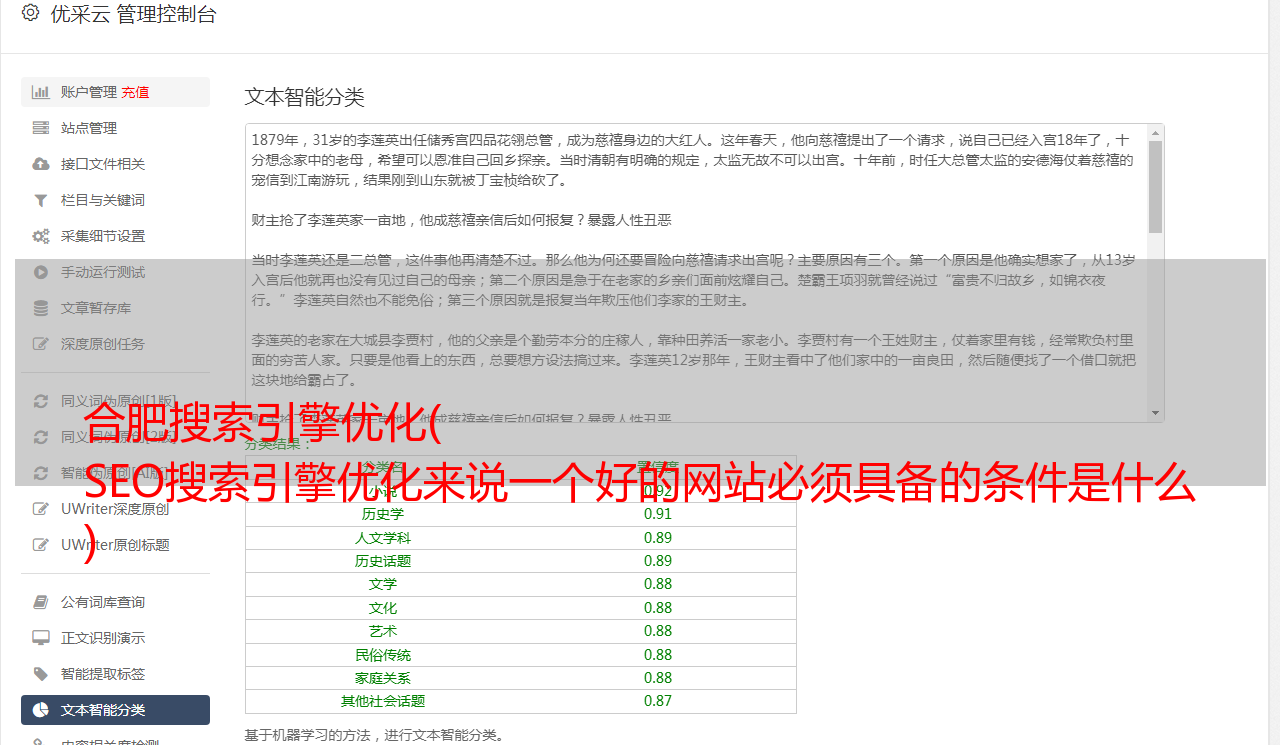
Task: Click the pie chart icon for 文本智能分类
Action: [41, 710]
